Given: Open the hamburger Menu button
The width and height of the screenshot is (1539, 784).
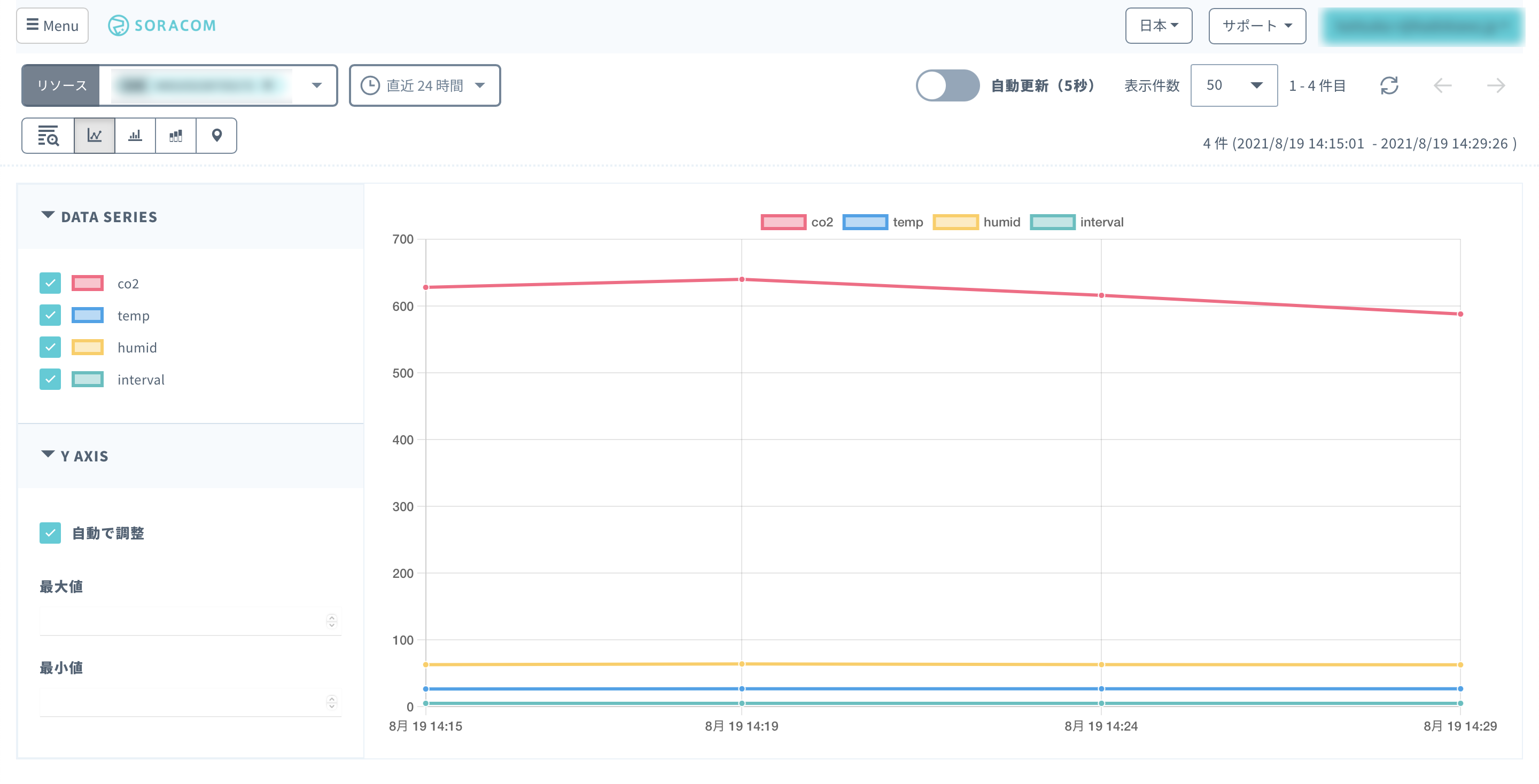Looking at the screenshot, I should point(52,26).
